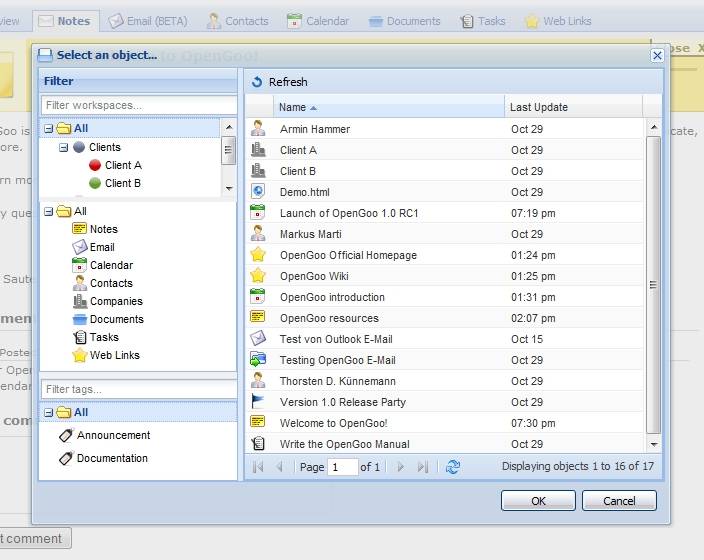Filter by Web Links object type

(106, 355)
